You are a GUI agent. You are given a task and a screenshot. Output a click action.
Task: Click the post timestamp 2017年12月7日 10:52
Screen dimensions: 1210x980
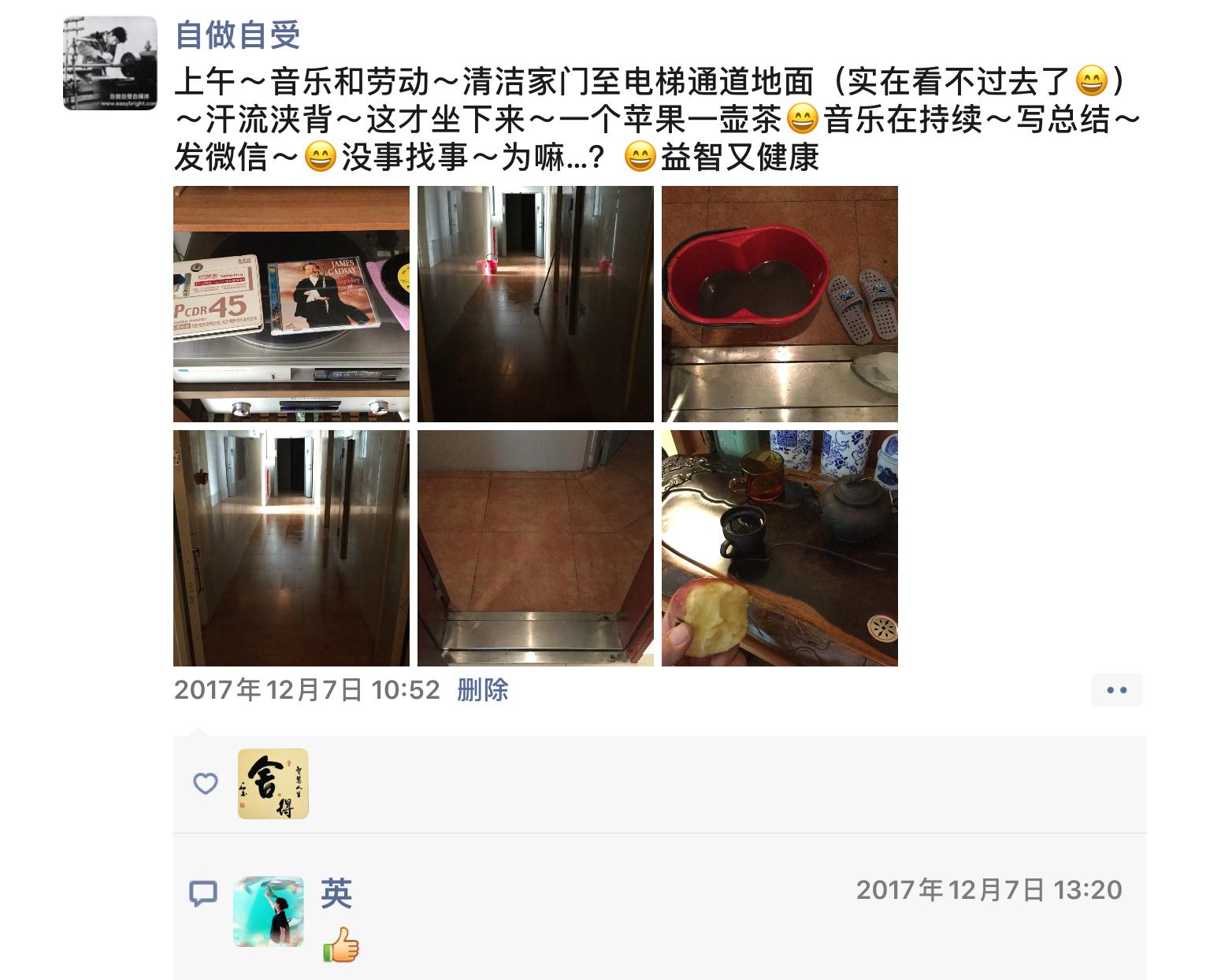pyautogui.click(x=307, y=690)
